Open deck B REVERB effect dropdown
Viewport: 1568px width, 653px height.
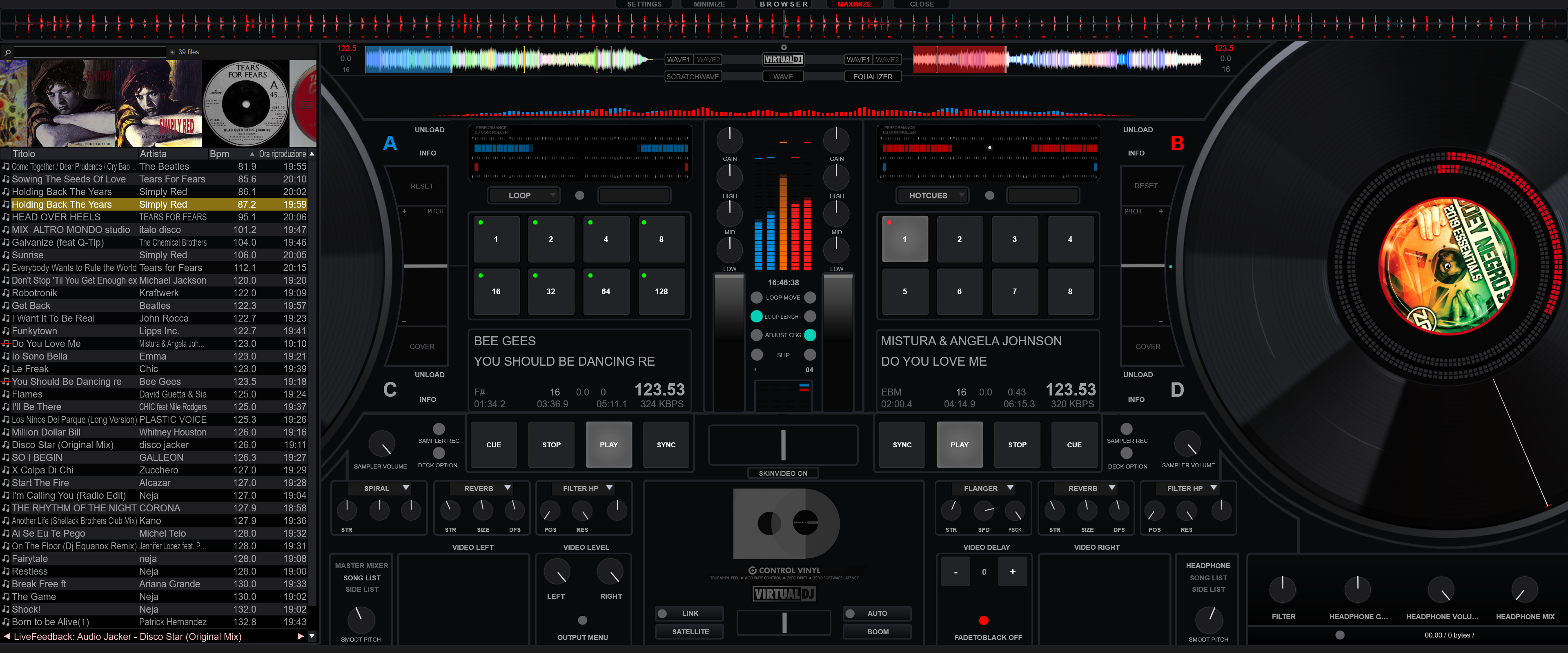1085,488
